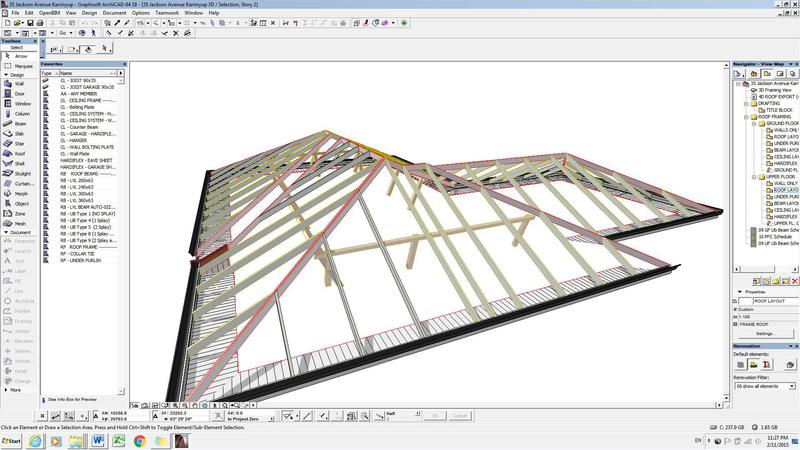Collapse the ROOF FRAMING folder in Navigator
Viewport: 800px width, 450px height.
click(746, 117)
